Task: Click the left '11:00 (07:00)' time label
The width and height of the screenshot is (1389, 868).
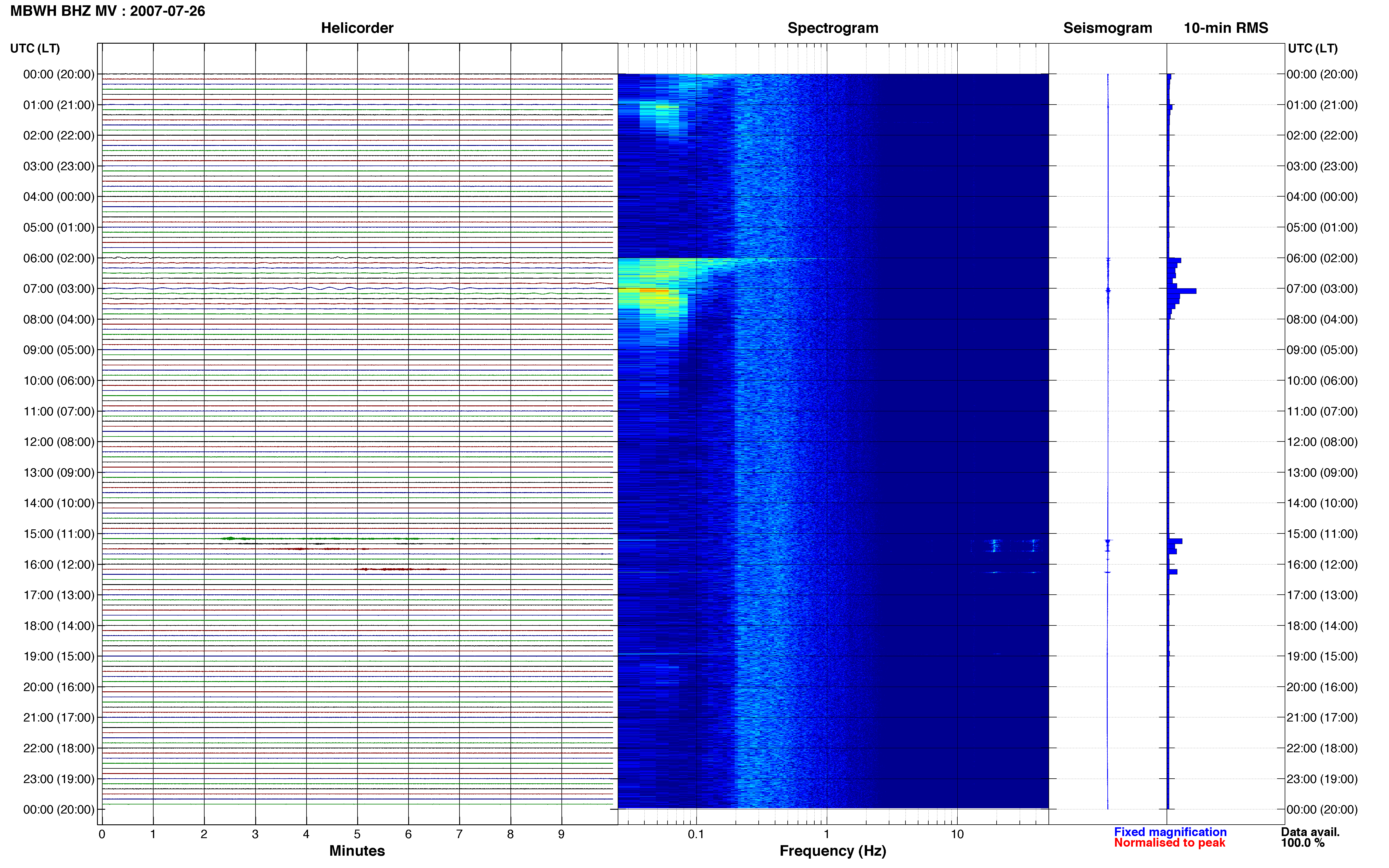Action: (x=59, y=411)
